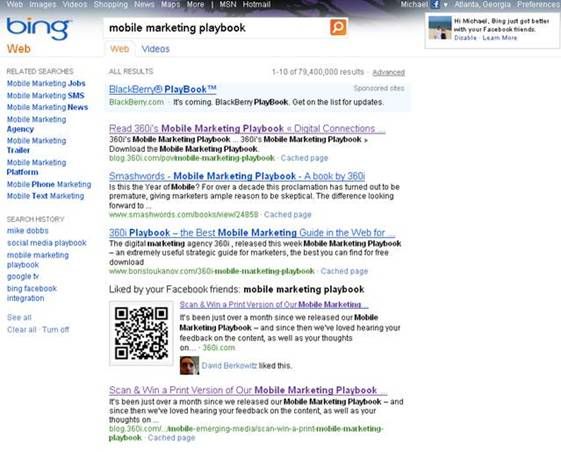Viewport: 561px width, 452px height.
Task: Select related search Mobile Marketing News
Action: [47, 107]
